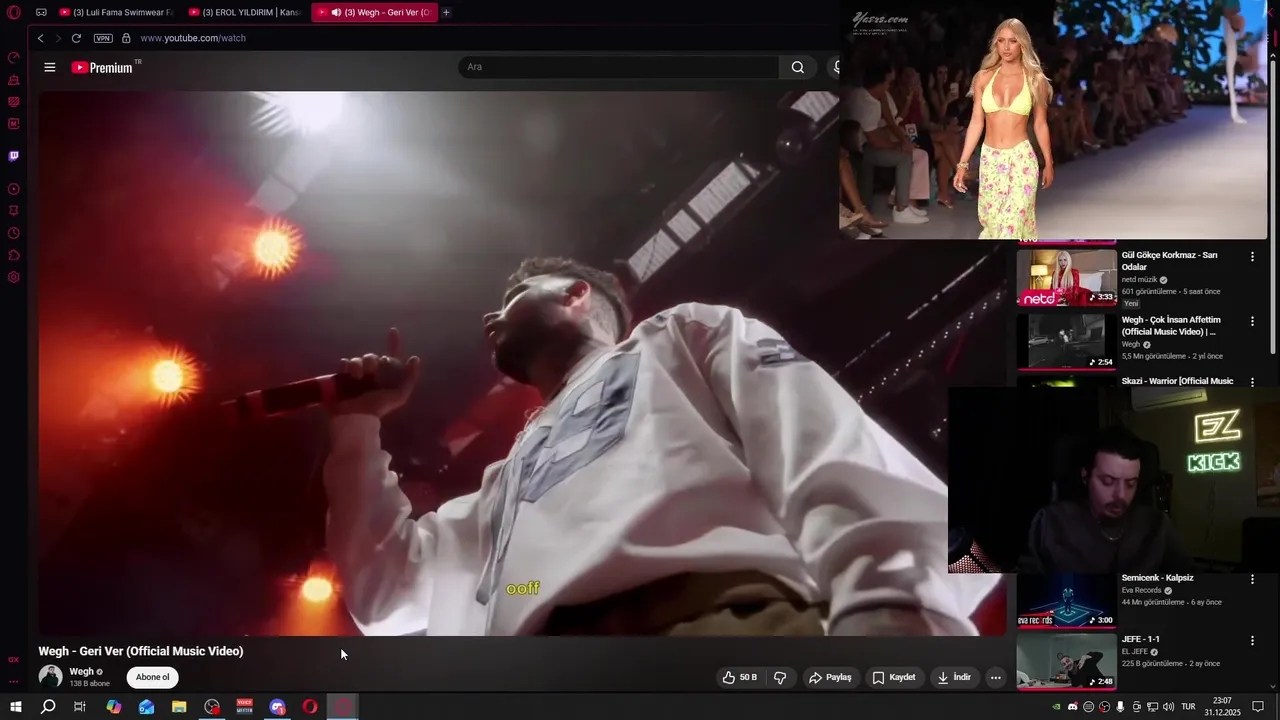
Task: Click the YouTube search magnifier button
Action: (x=797, y=67)
